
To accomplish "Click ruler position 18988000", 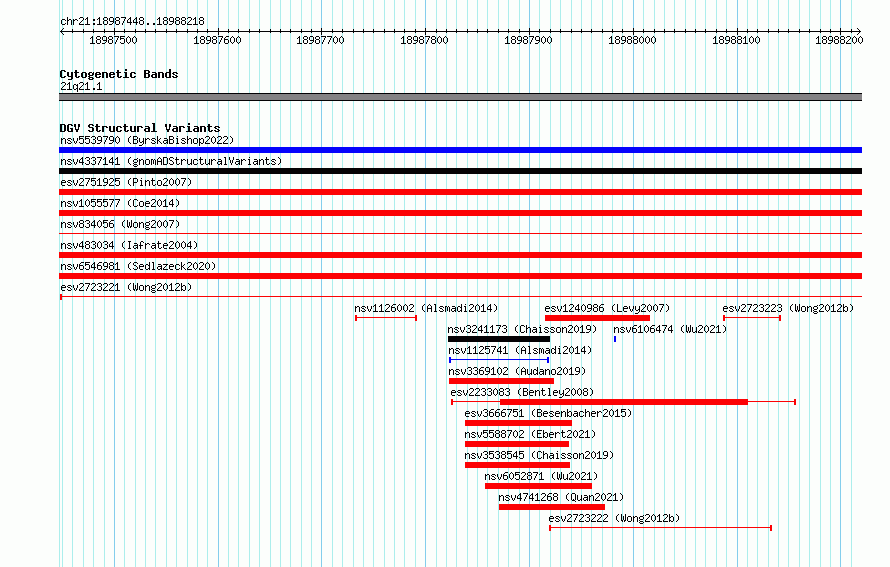I will [632, 40].
